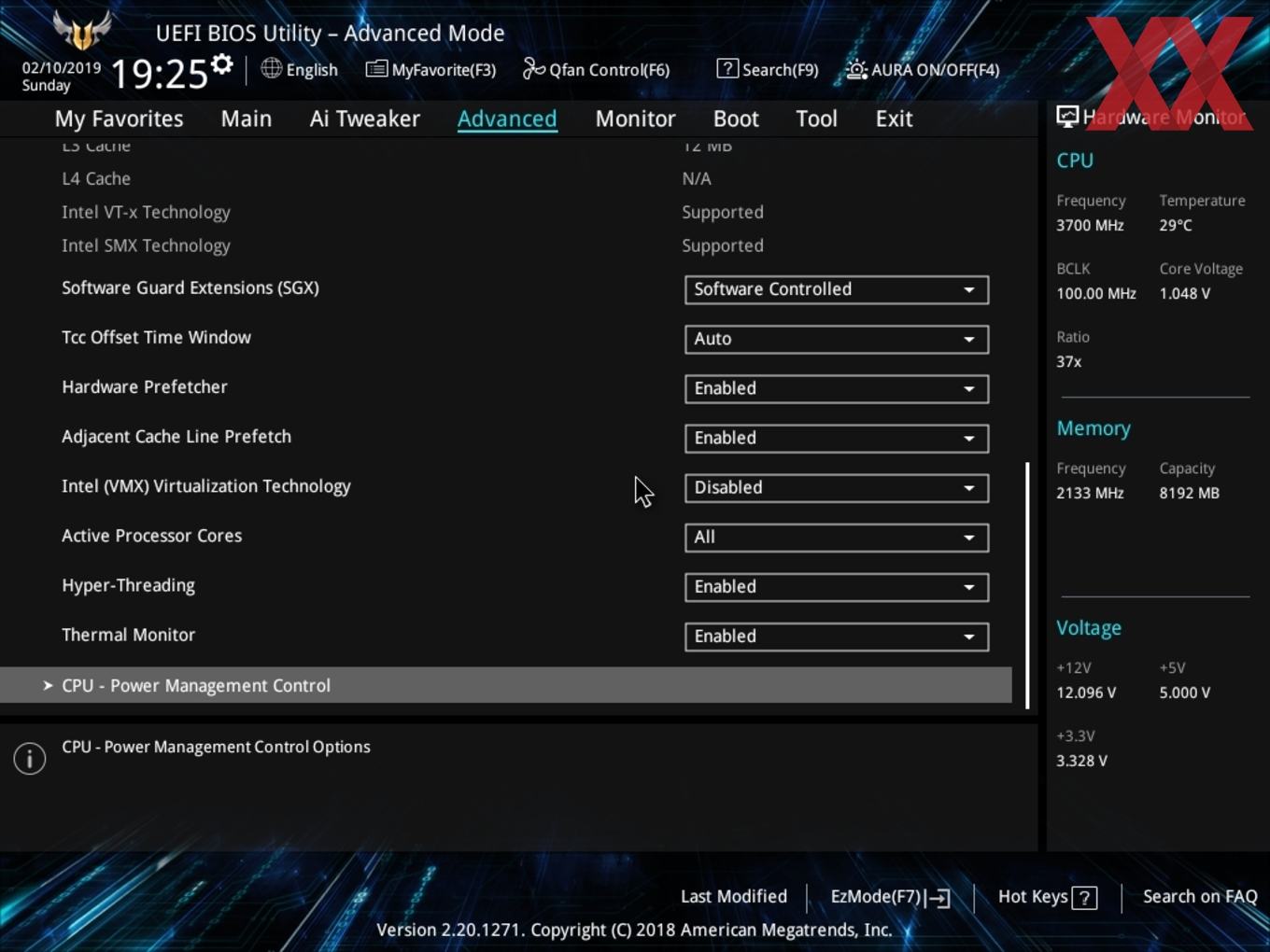The height and width of the screenshot is (952, 1270).
Task: Click the Thermal Monitor label
Action: (128, 635)
